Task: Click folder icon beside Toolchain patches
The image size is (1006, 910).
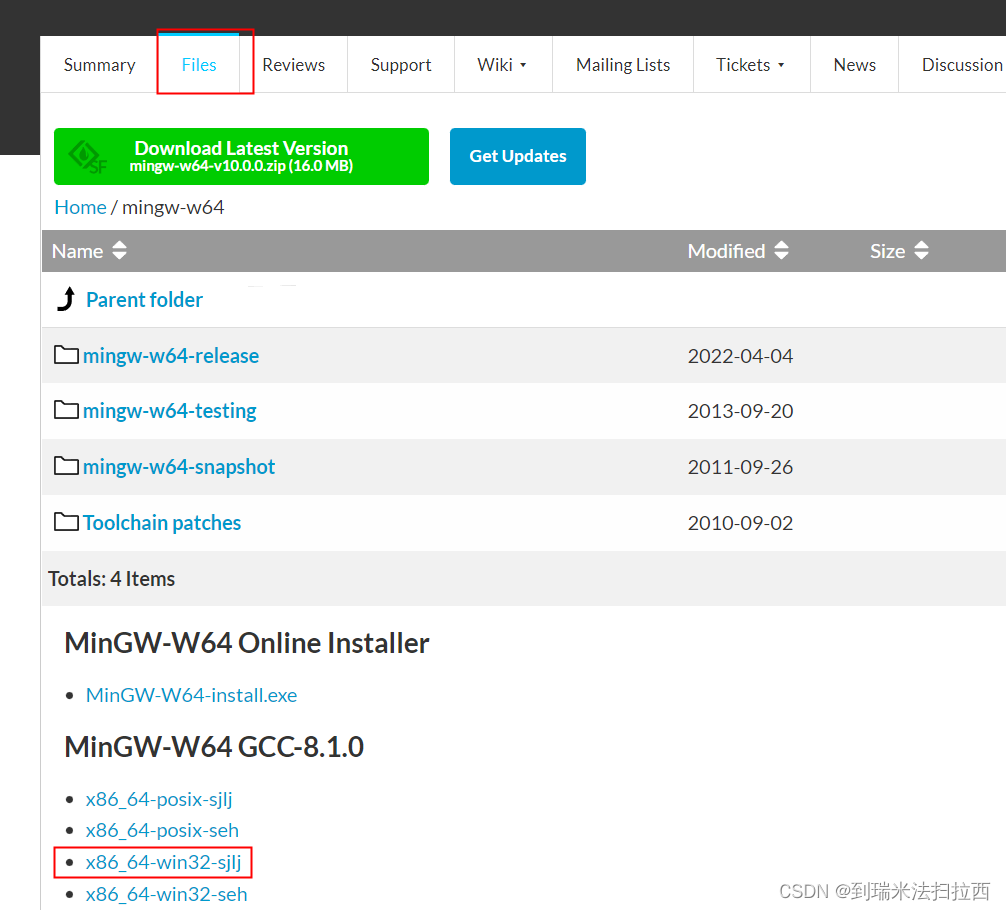Action: coord(66,521)
